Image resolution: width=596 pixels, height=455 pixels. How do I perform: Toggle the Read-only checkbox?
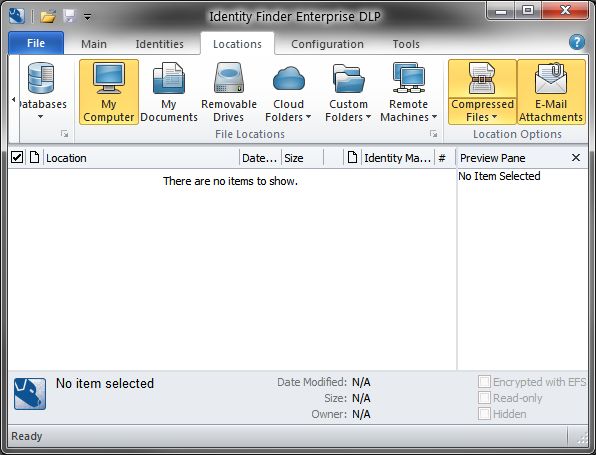pos(484,398)
